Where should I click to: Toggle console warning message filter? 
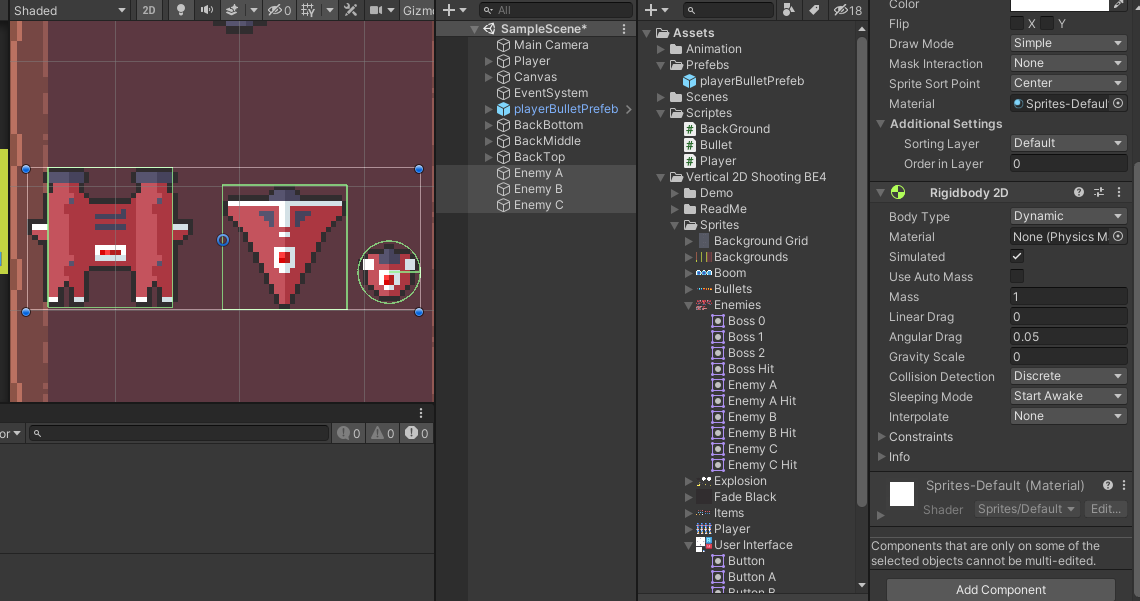tap(382, 433)
